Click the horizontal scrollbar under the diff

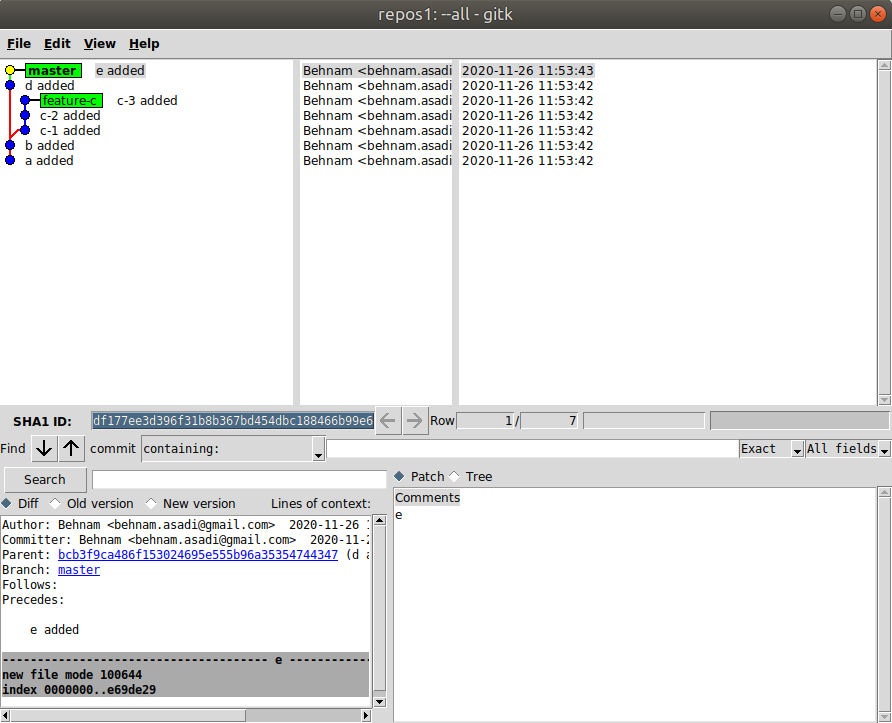tap(185, 715)
